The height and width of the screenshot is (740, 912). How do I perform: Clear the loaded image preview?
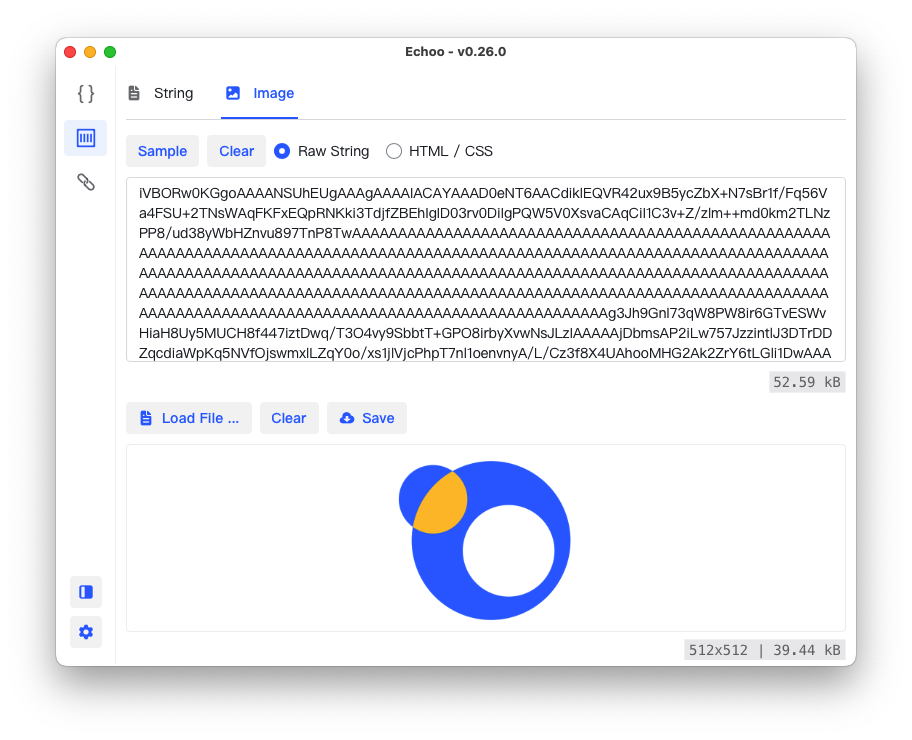(289, 418)
